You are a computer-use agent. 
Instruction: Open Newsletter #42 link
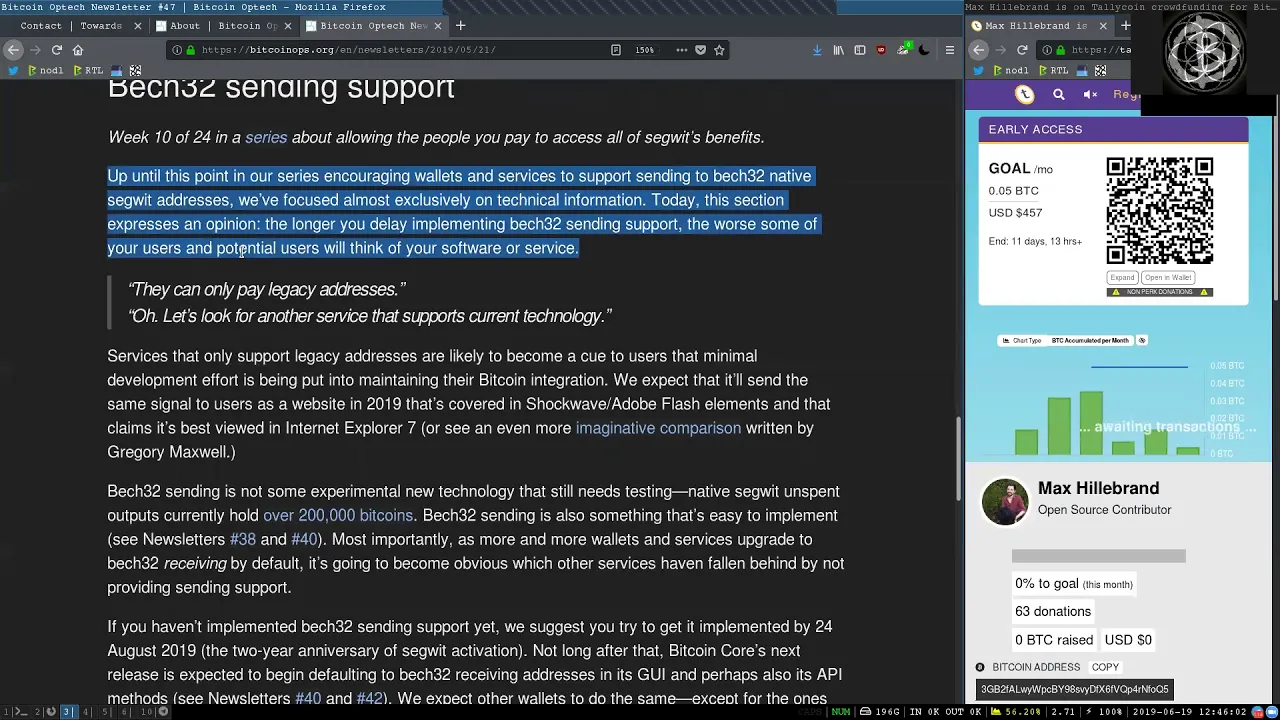click(370, 698)
